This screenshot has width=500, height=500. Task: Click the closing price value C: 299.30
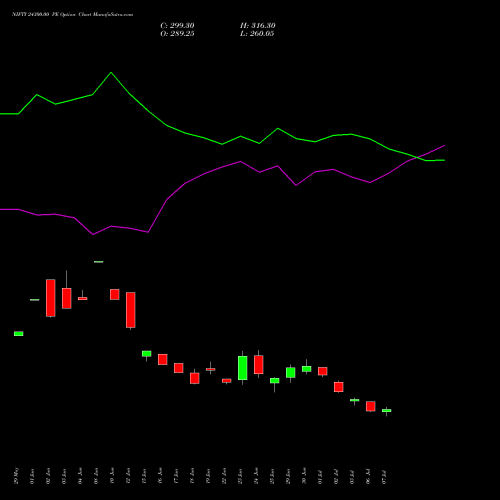(177, 26)
